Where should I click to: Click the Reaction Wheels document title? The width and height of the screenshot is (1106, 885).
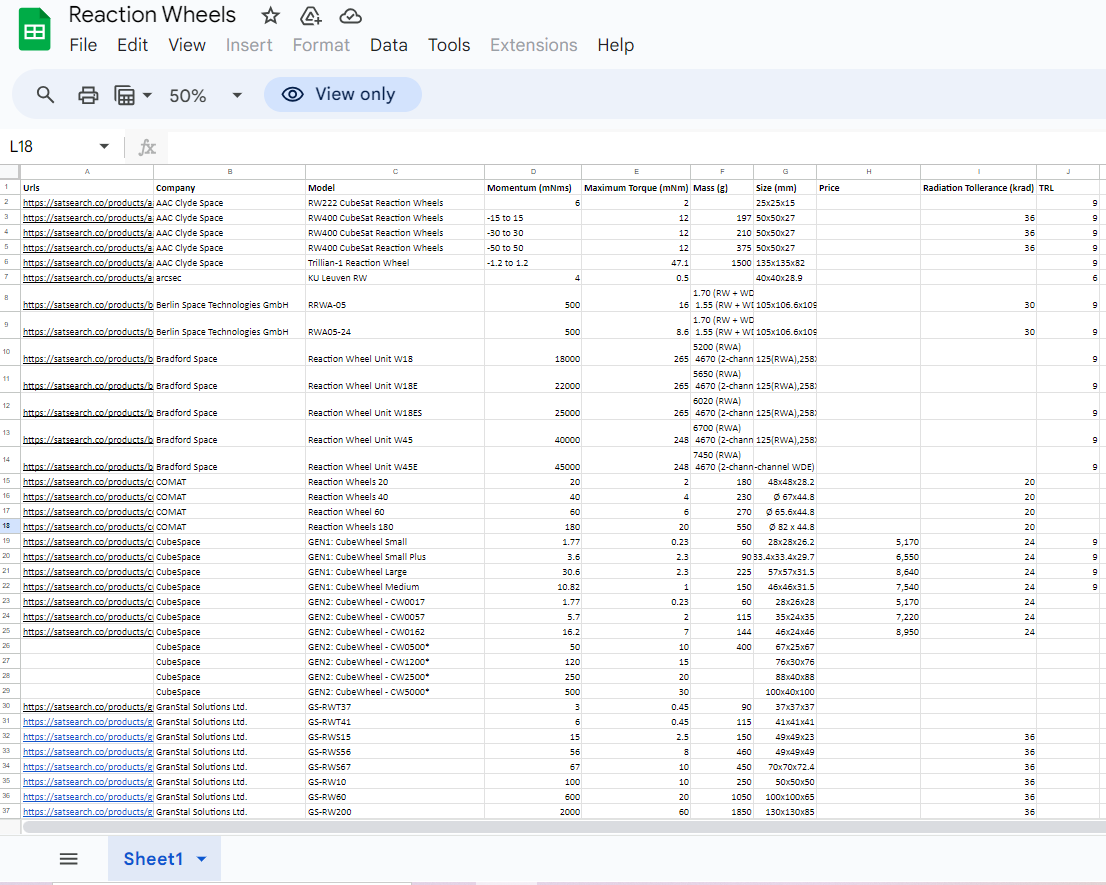pyautogui.click(x=152, y=15)
